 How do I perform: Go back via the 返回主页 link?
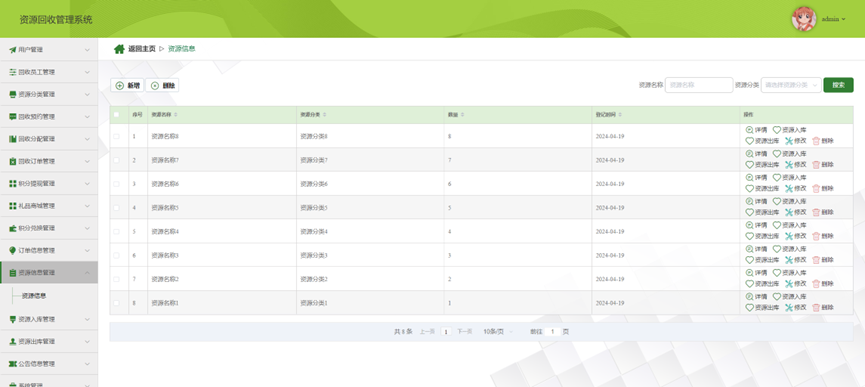[x=142, y=49]
